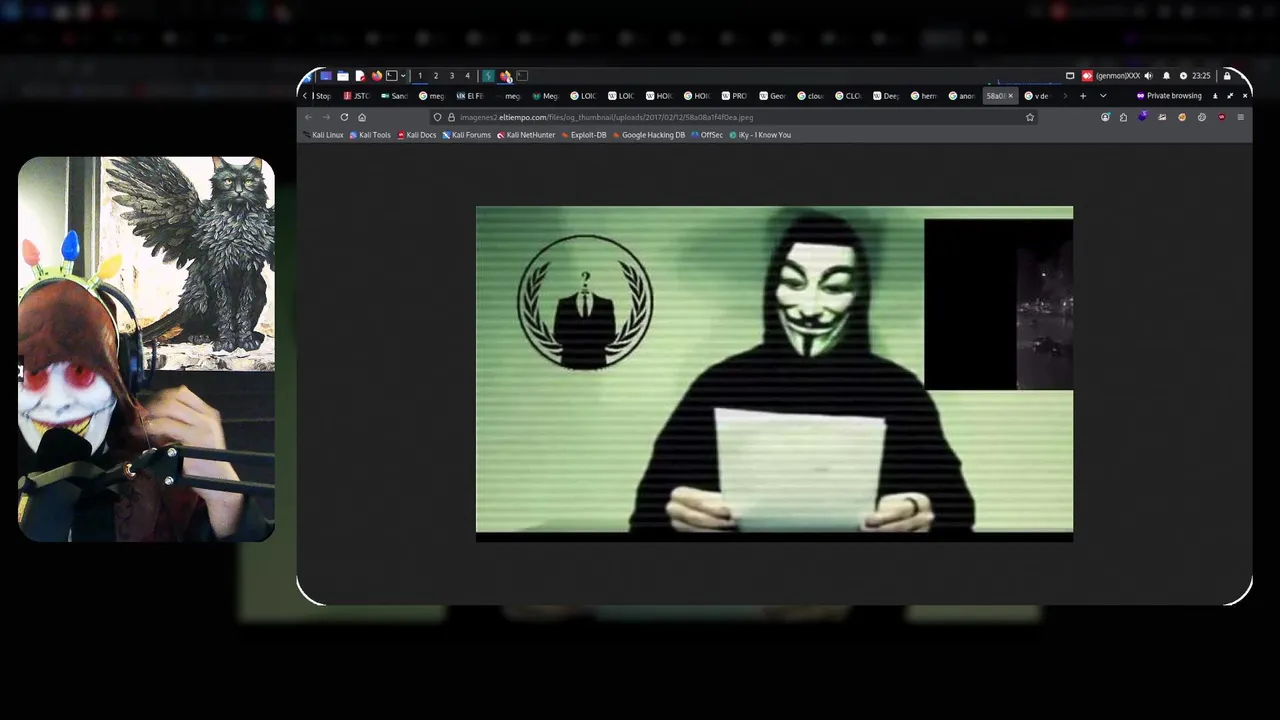Switch to the Wikipedia LOIC tab
This screenshot has height=720, width=1280.
pyautogui.click(x=621, y=96)
